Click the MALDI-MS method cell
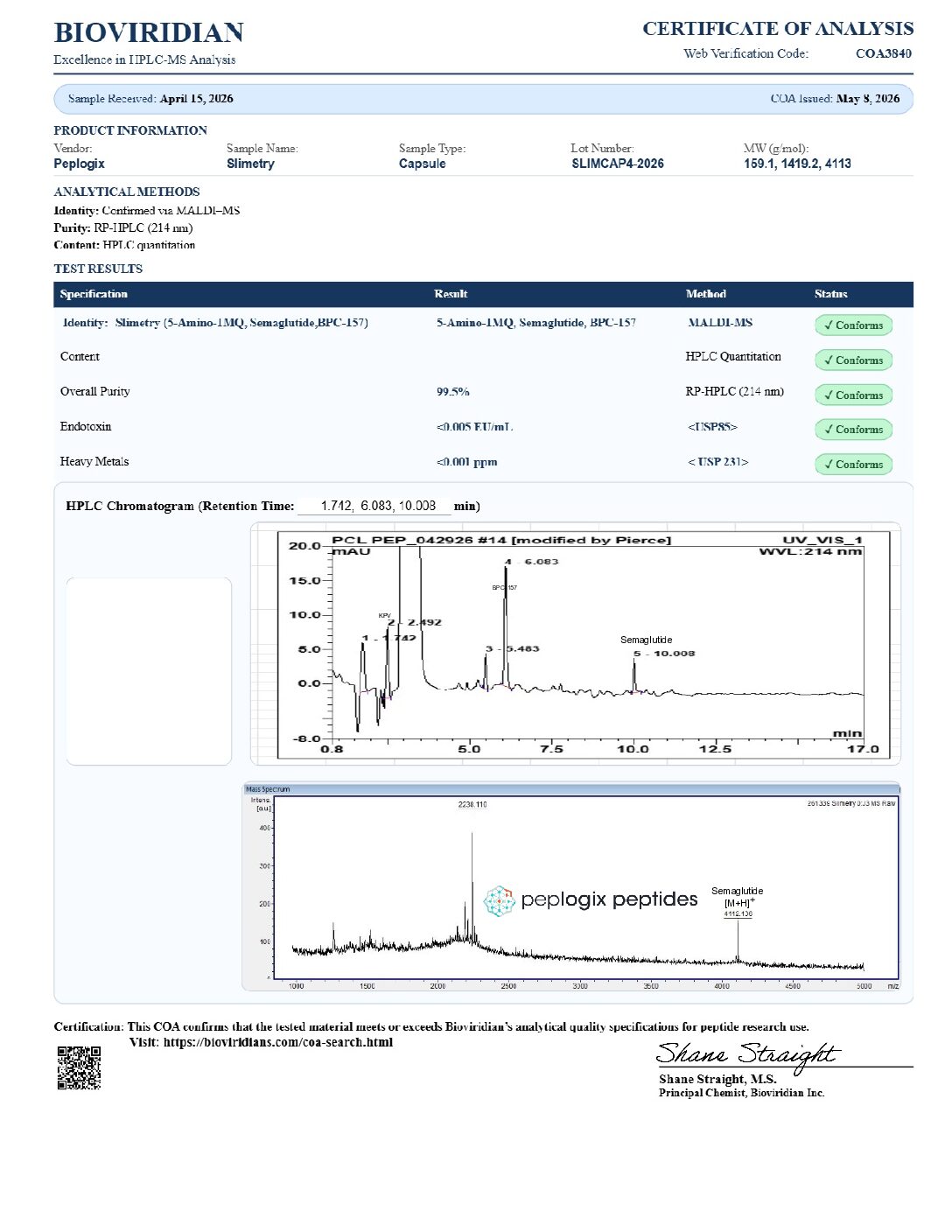 [720, 323]
